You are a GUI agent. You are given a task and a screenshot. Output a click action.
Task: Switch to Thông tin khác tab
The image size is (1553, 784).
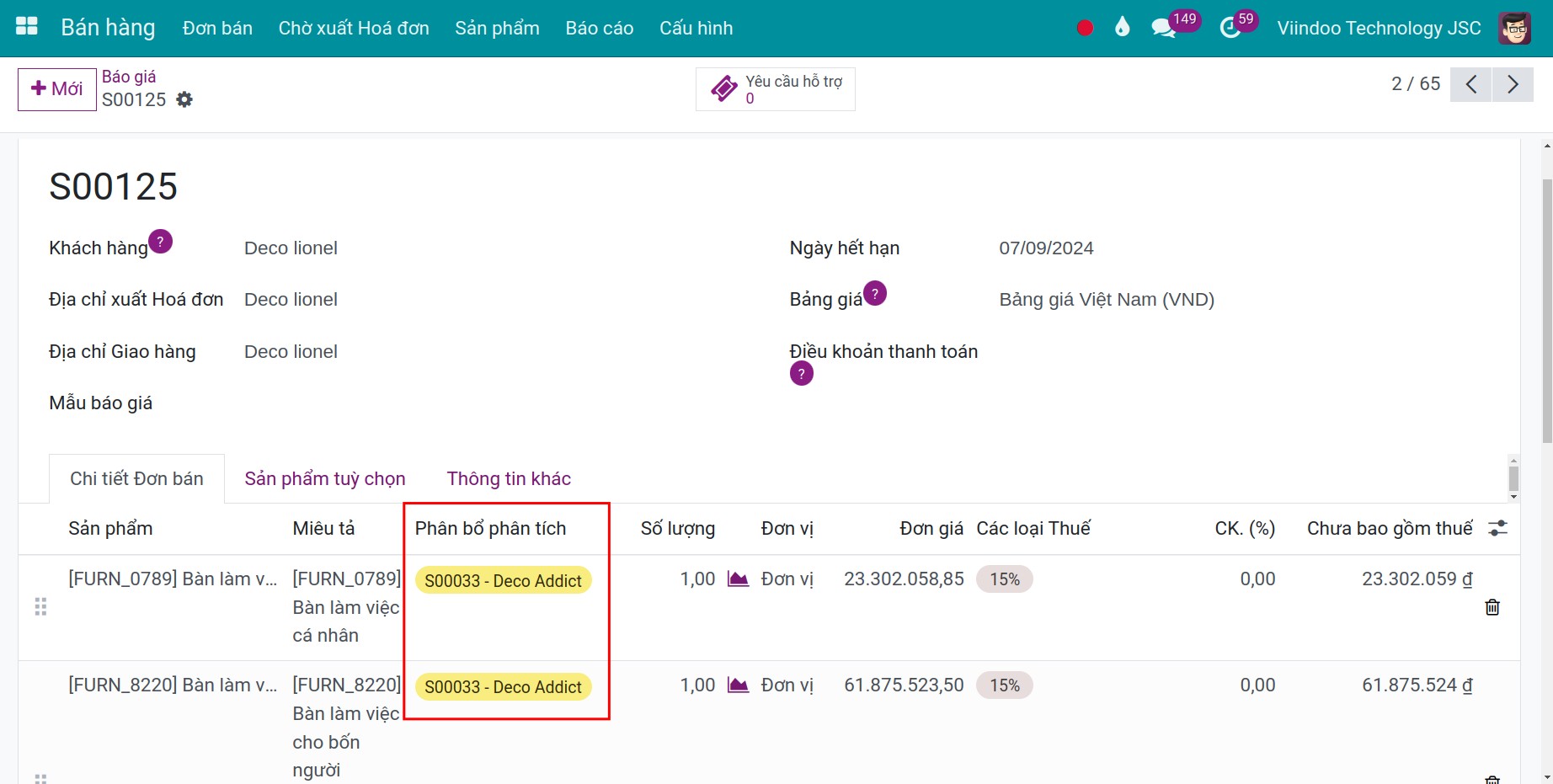click(x=509, y=478)
